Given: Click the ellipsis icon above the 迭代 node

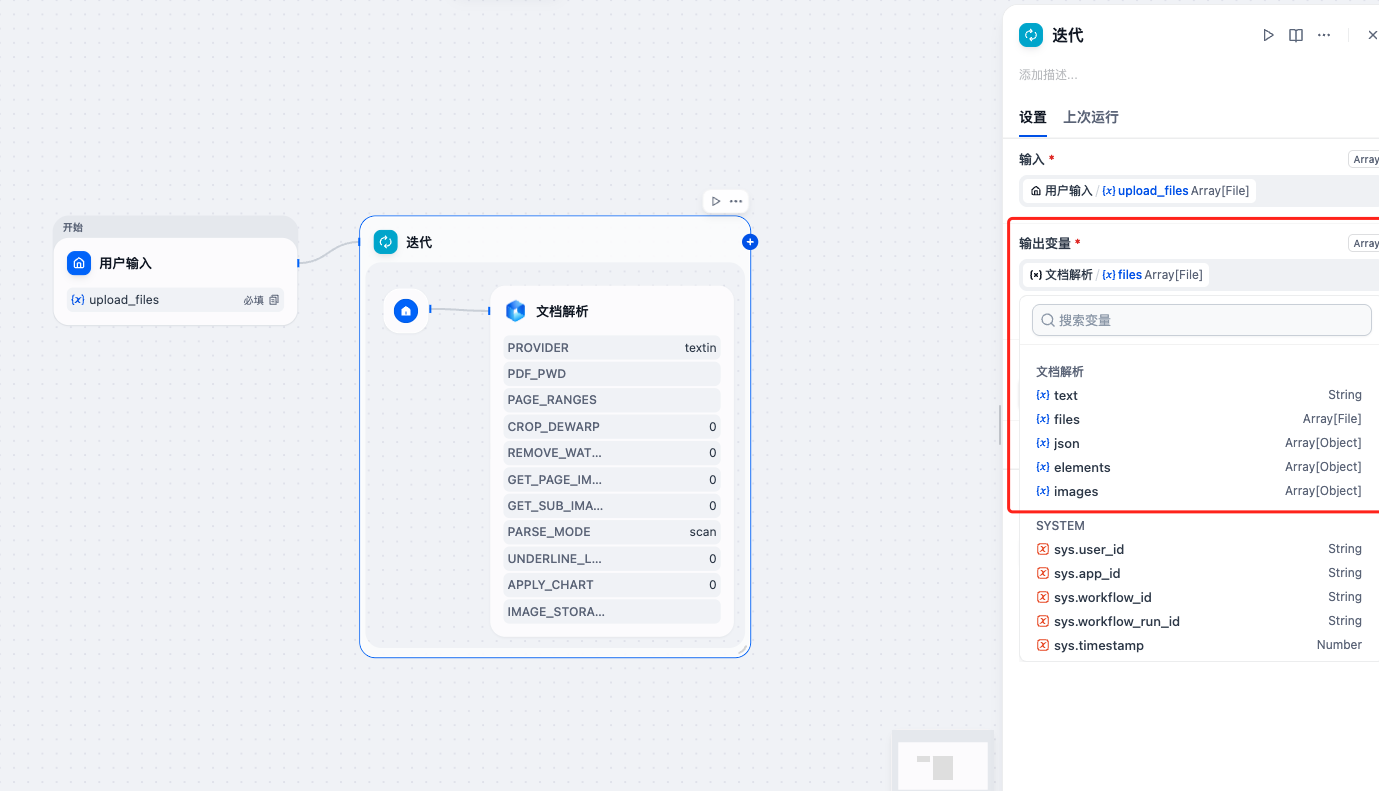Looking at the screenshot, I should [735, 200].
